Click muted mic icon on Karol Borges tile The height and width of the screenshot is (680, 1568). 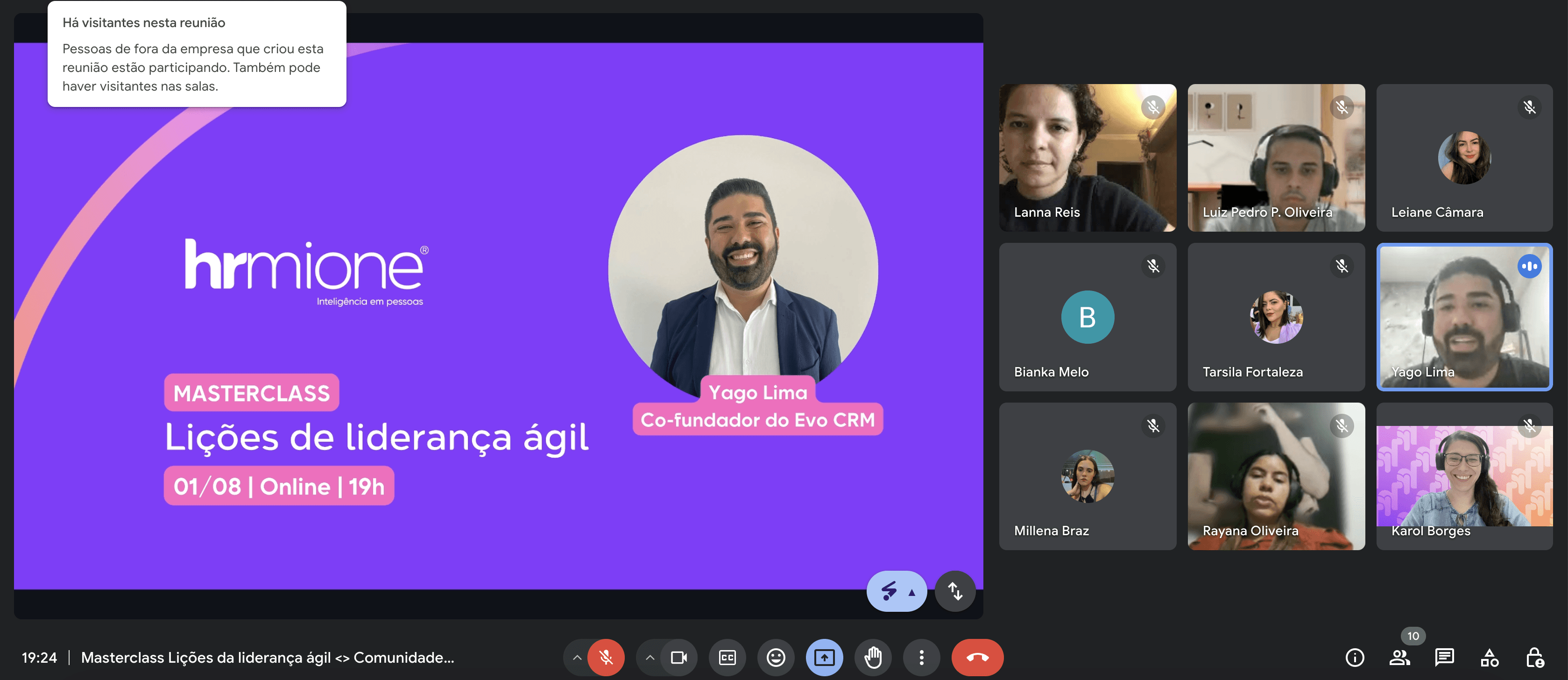coord(1530,425)
